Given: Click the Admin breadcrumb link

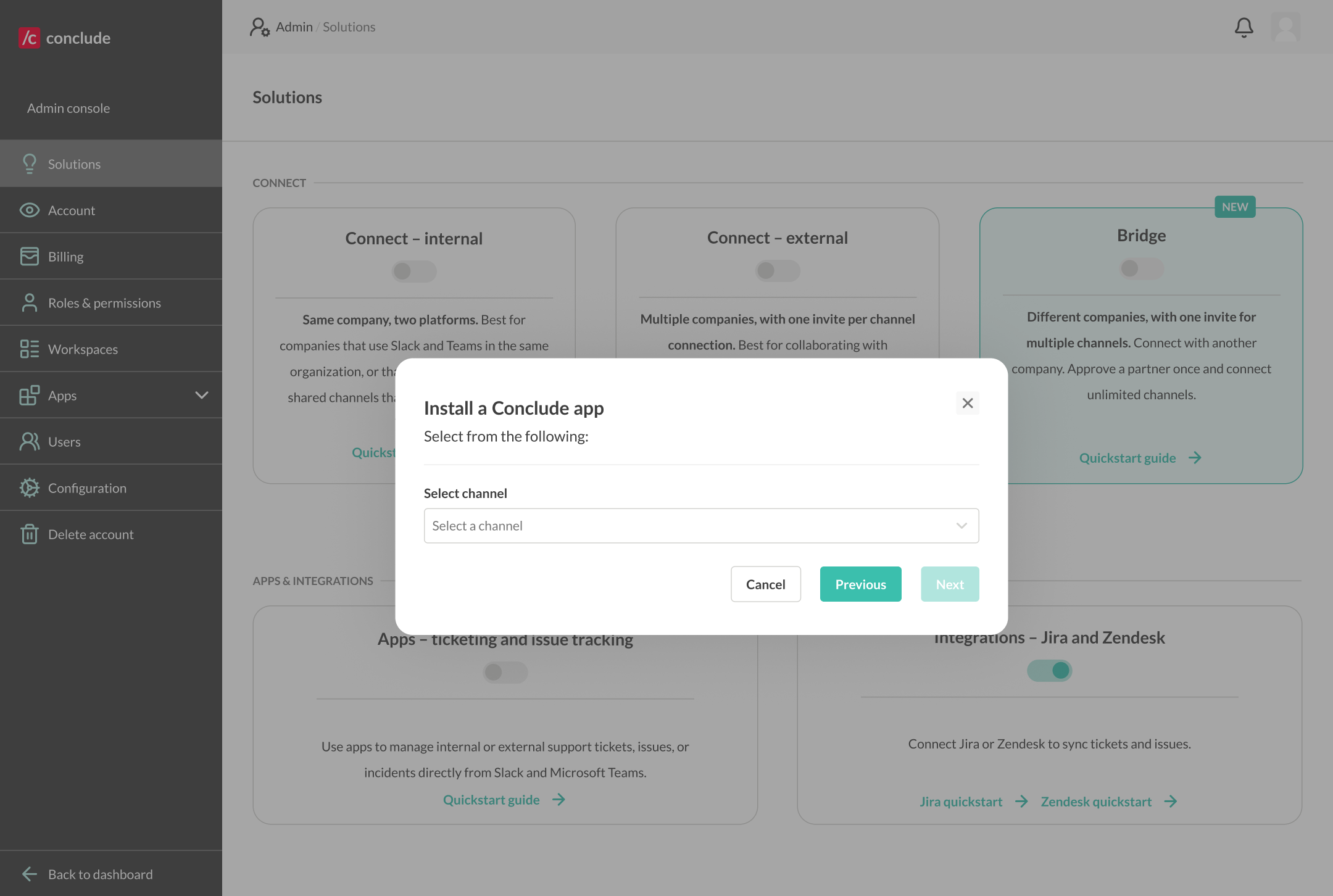Looking at the screenshot, I should point(294,27).
